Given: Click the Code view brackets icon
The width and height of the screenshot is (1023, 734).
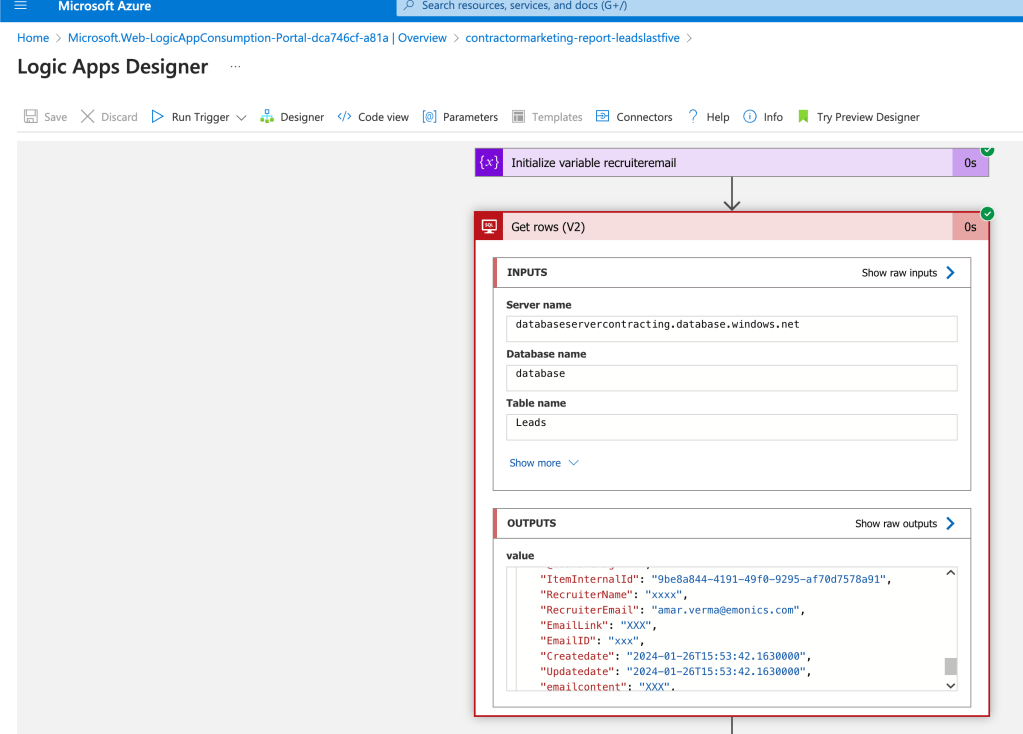Looking at the screenshot, I should click(x=344, y=117).
